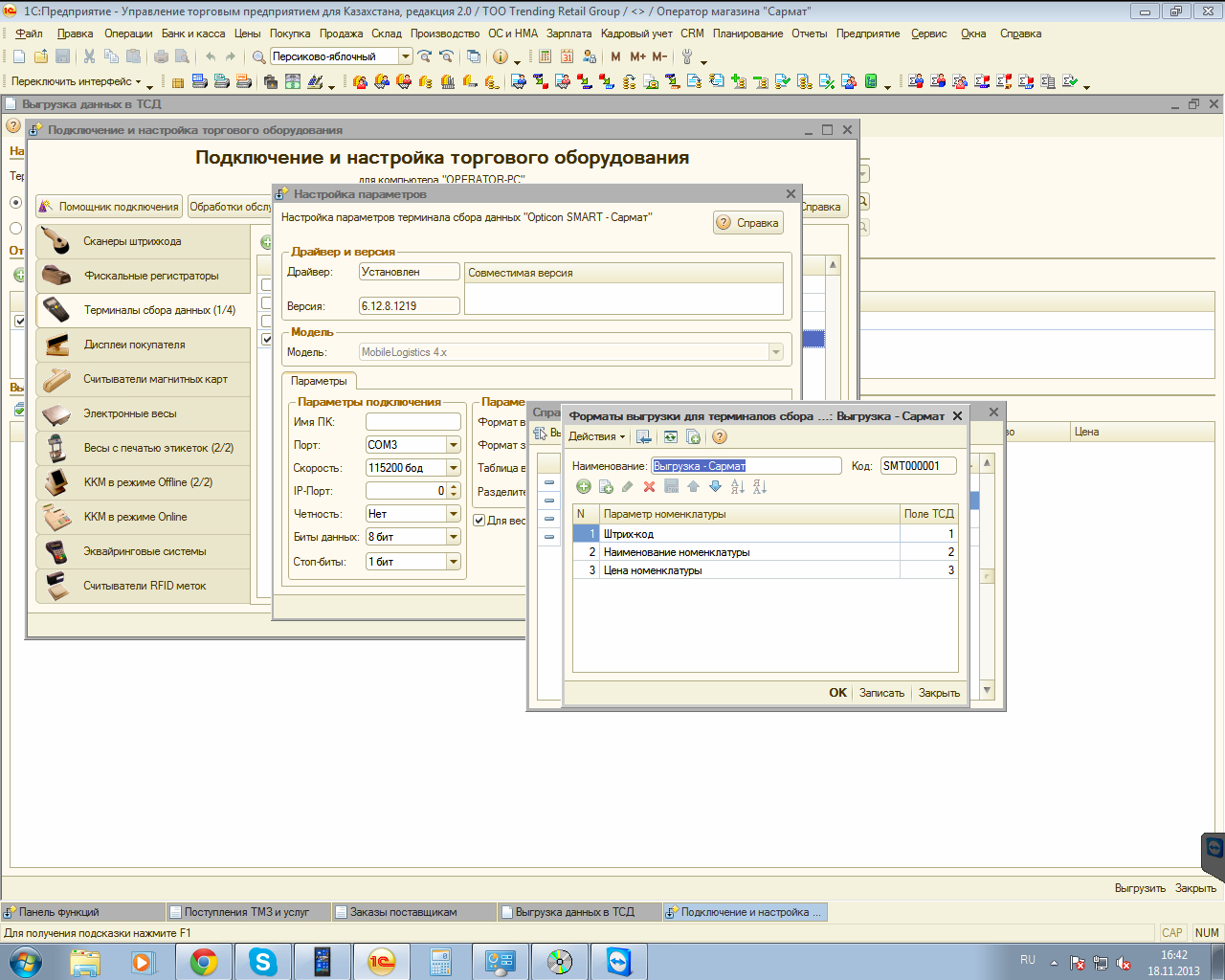Switch to Поступления ТМЗ и услуг window tab
This screenshot has height=980, width=1225.
[247, 912]
